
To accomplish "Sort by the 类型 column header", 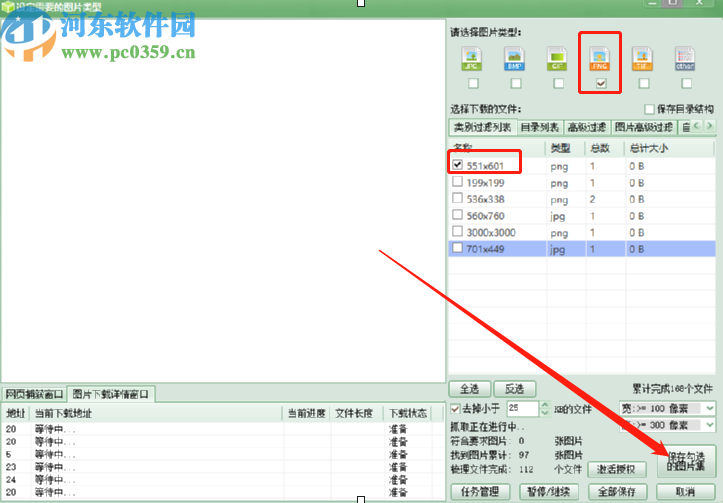I will click(565, 148).
